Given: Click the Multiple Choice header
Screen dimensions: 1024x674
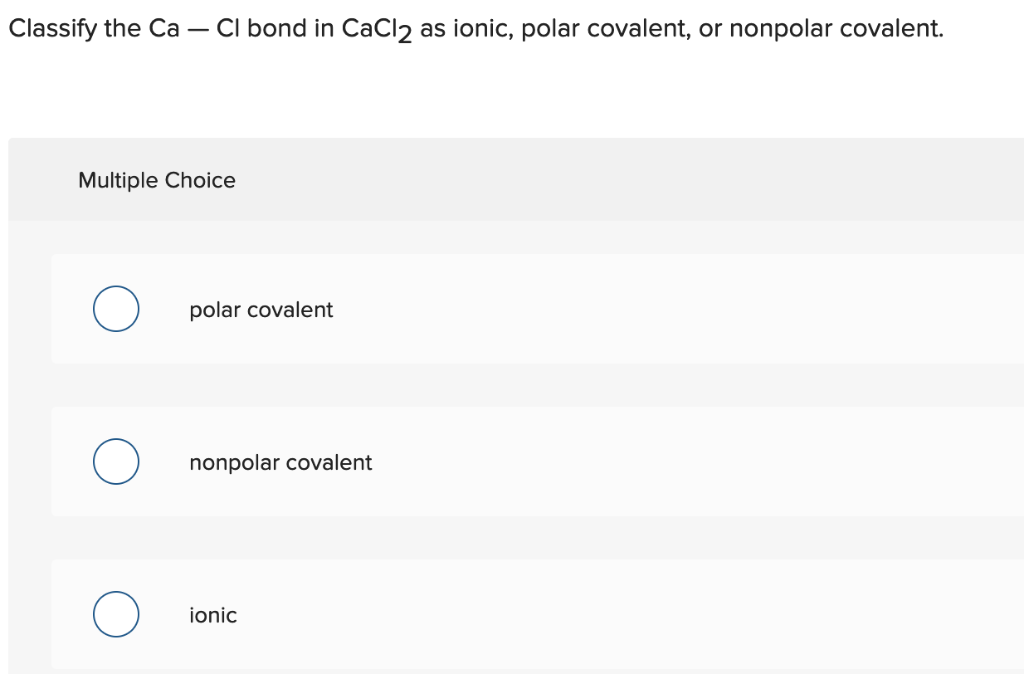Looking at the screenshot, I should point(157,180).
